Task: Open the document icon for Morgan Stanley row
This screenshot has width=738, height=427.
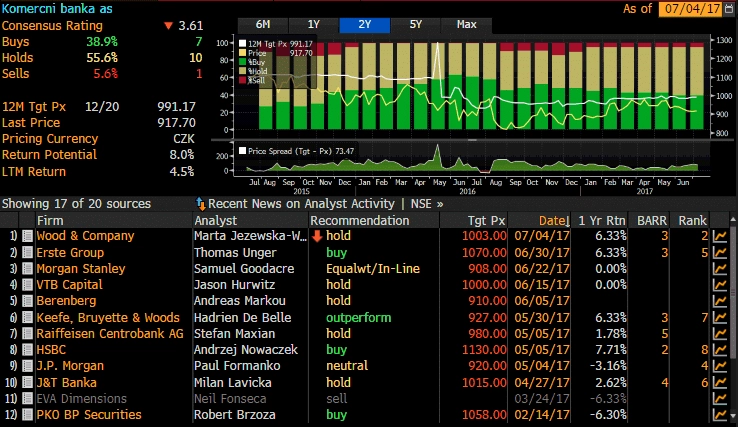Action: (x=27, y=268)
